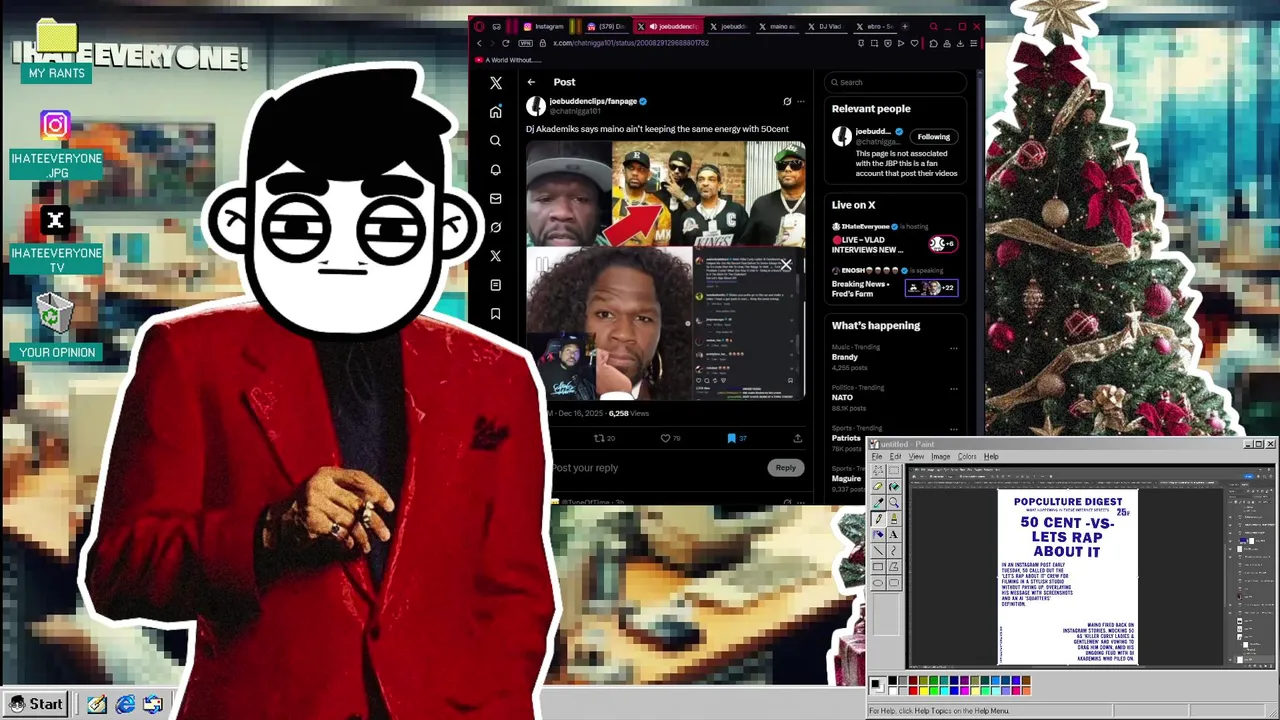The image size is (1280, 720).
Task: Open the Help menu in Paint
Action: (991, 457)
